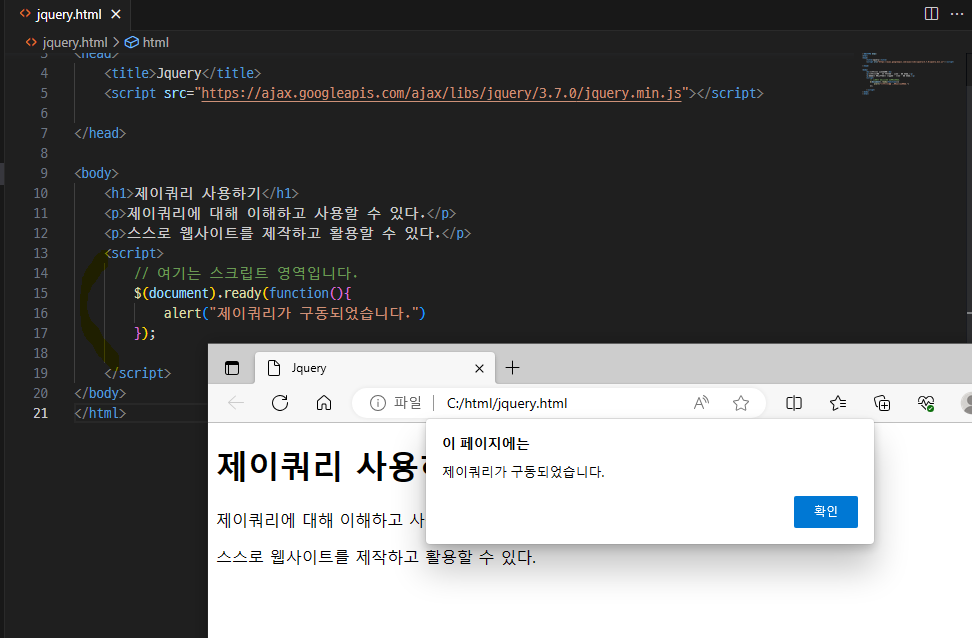Image resolution: width=972 pixels, height=638 pixels.
Task: Open a new browser tab with plus
Action: 513,368
